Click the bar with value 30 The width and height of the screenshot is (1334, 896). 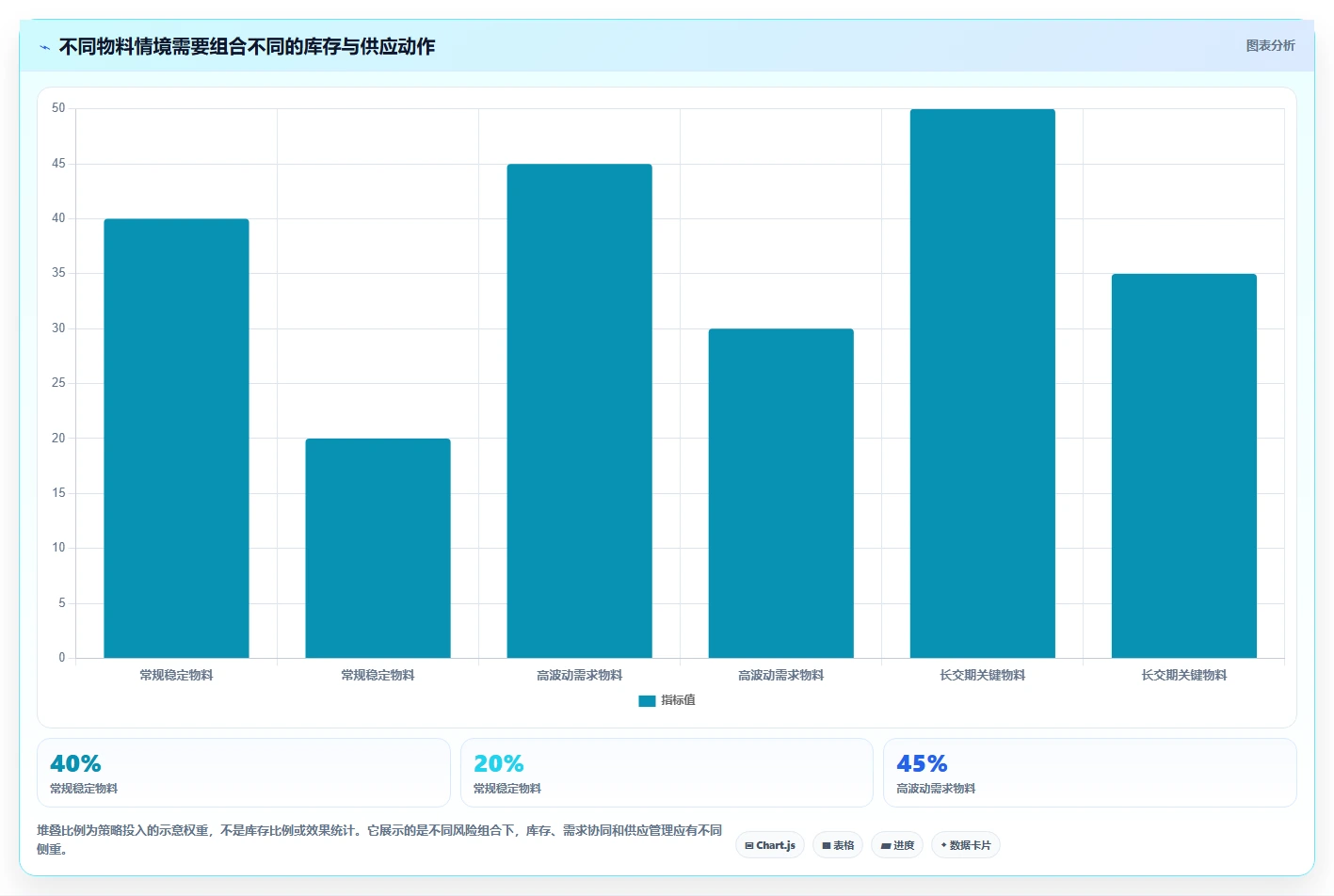click(781, 493)
